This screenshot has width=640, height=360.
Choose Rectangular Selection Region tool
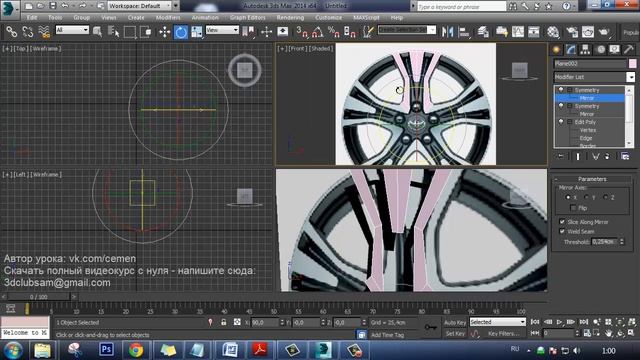point(130,31)
